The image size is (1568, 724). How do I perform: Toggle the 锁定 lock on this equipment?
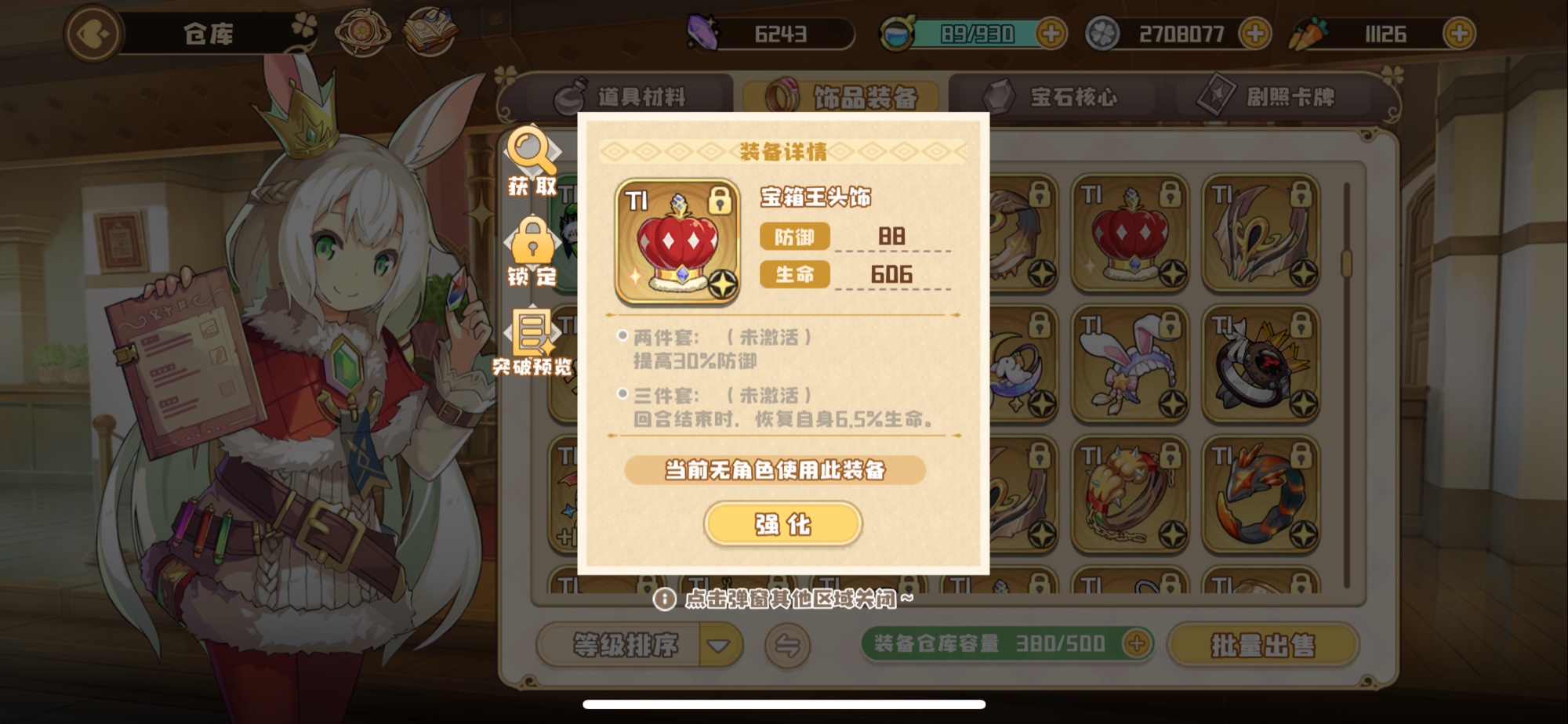[533, 252]
